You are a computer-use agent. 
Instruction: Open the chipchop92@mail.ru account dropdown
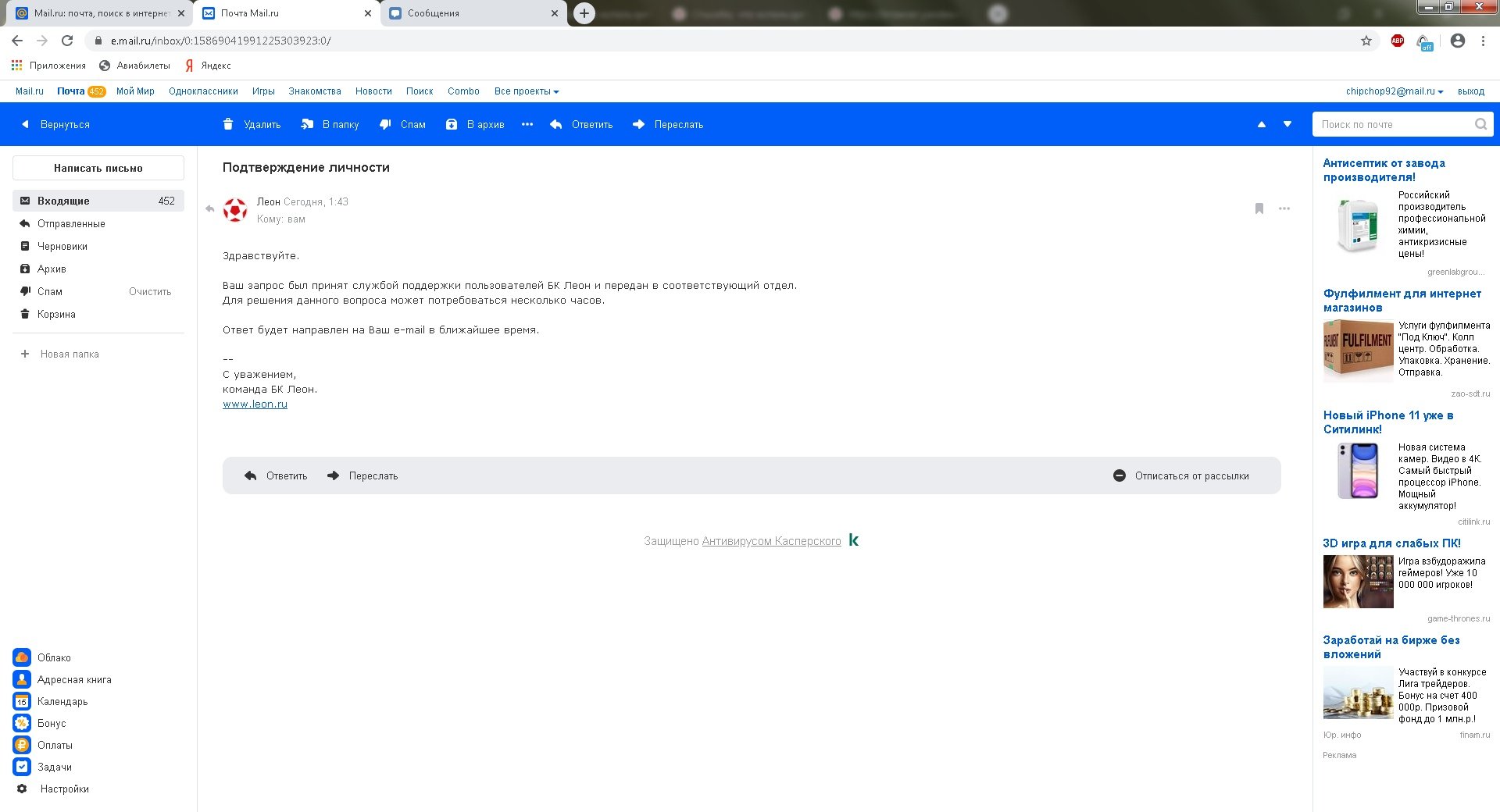coord(1394,91)
